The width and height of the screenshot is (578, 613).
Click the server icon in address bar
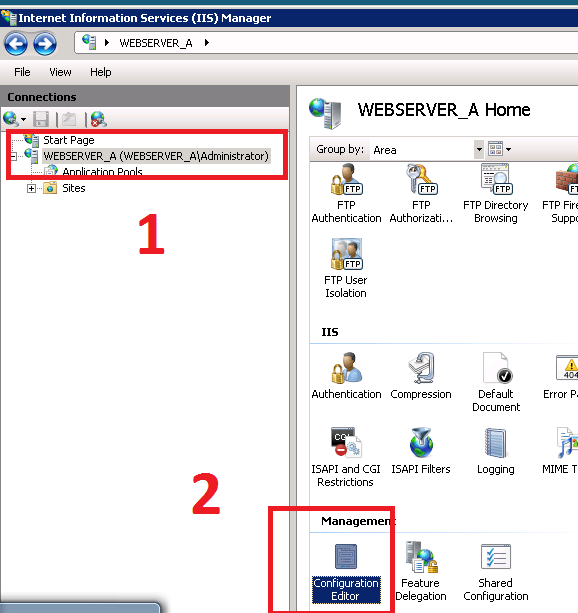(x=89, y=42)
